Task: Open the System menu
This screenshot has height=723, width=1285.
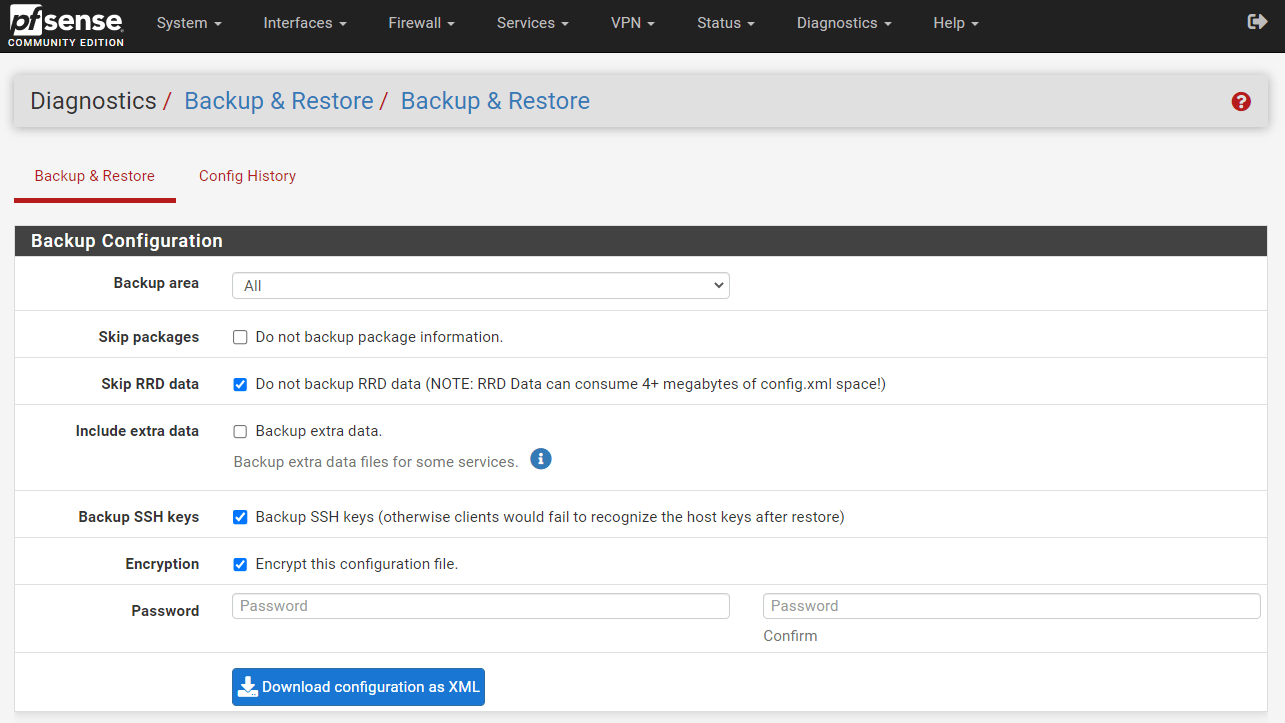Action: pyautogui.click(x=189, y=23)
